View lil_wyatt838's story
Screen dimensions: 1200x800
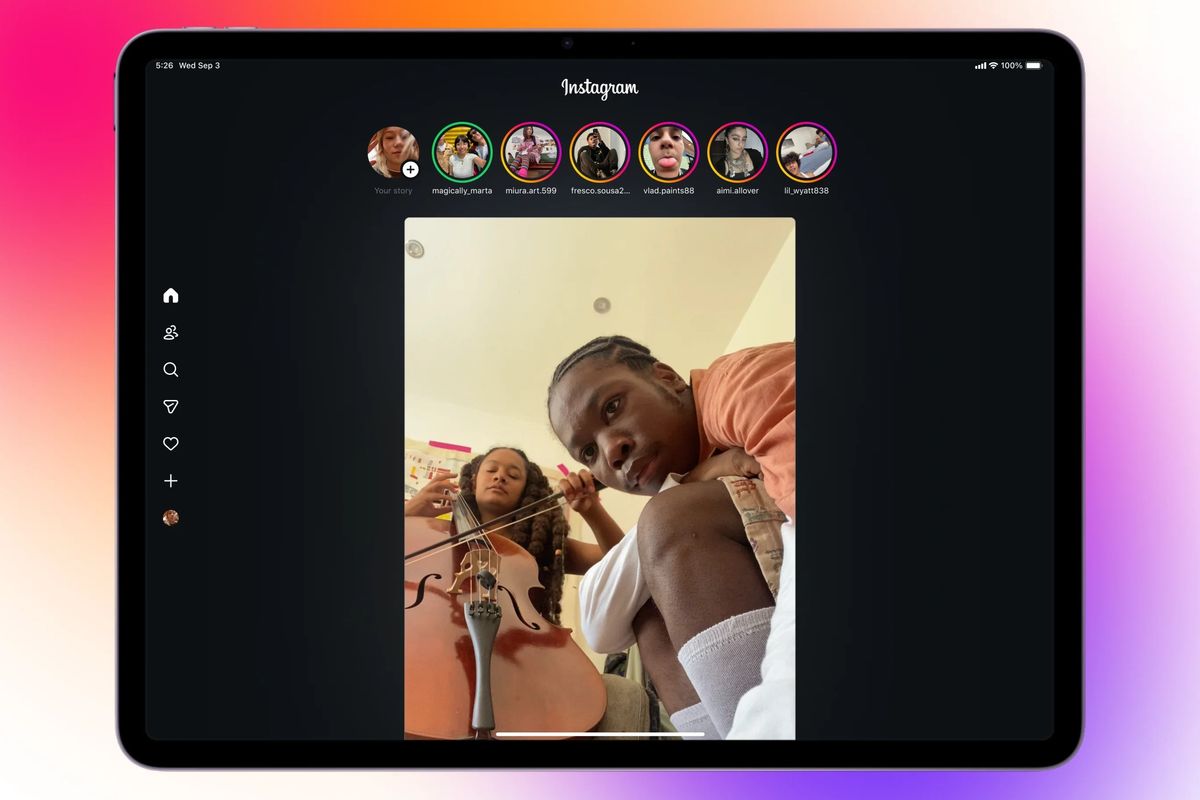(806, 153)
